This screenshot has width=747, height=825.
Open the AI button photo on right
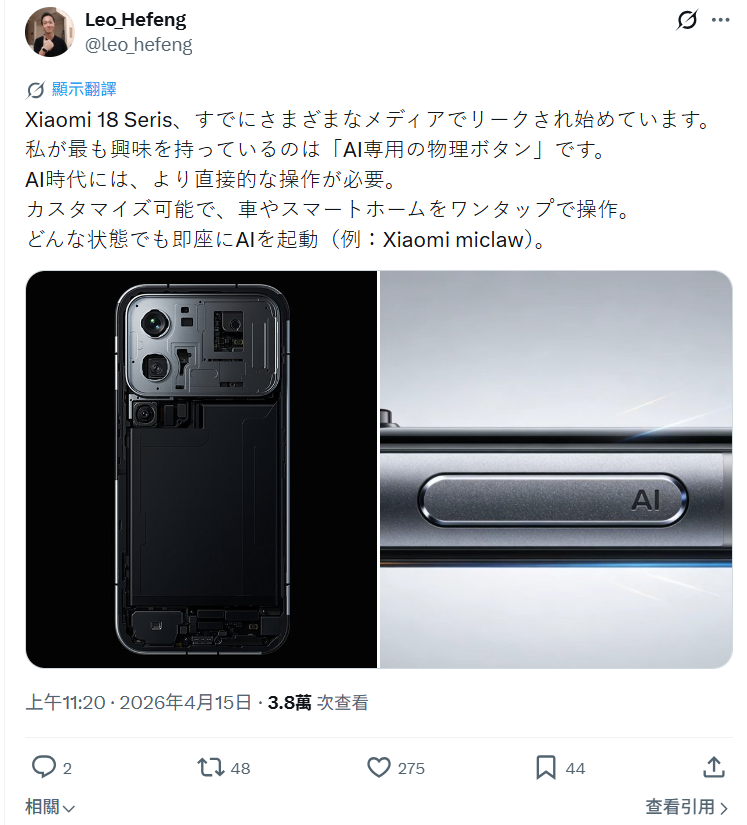pyautogui.click(x=556, y=469)
